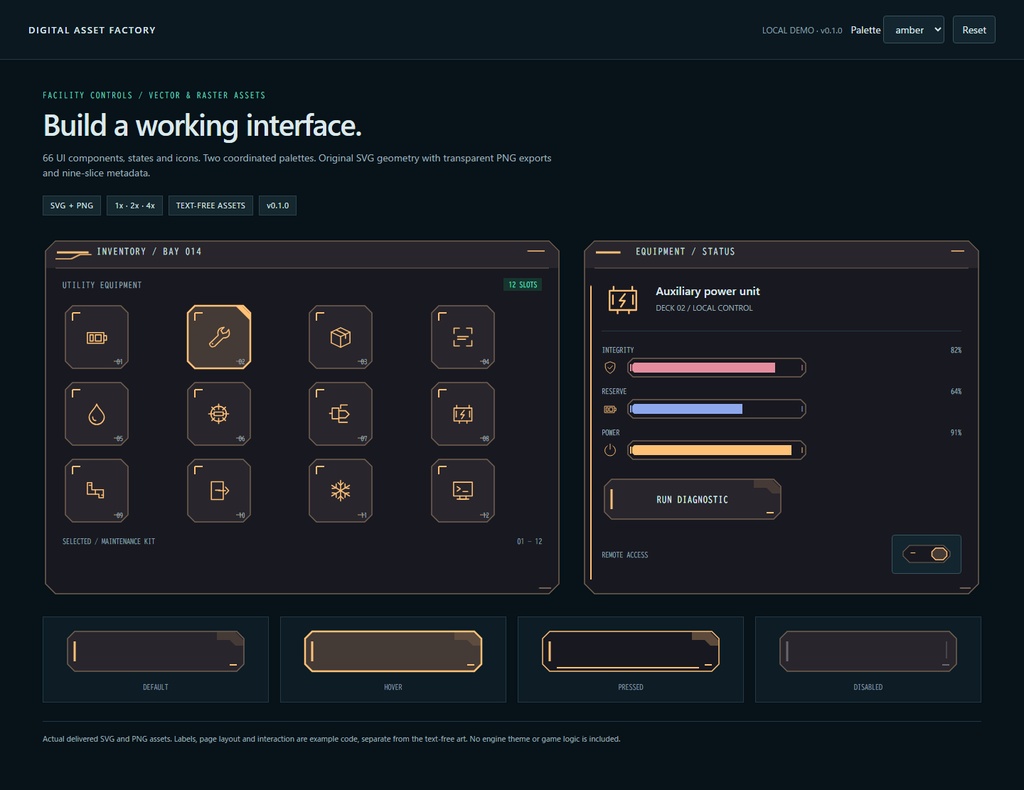This screenshot has height=790, width=1024.
Task: Click the Hover state button sample
Action: (393, 651)
